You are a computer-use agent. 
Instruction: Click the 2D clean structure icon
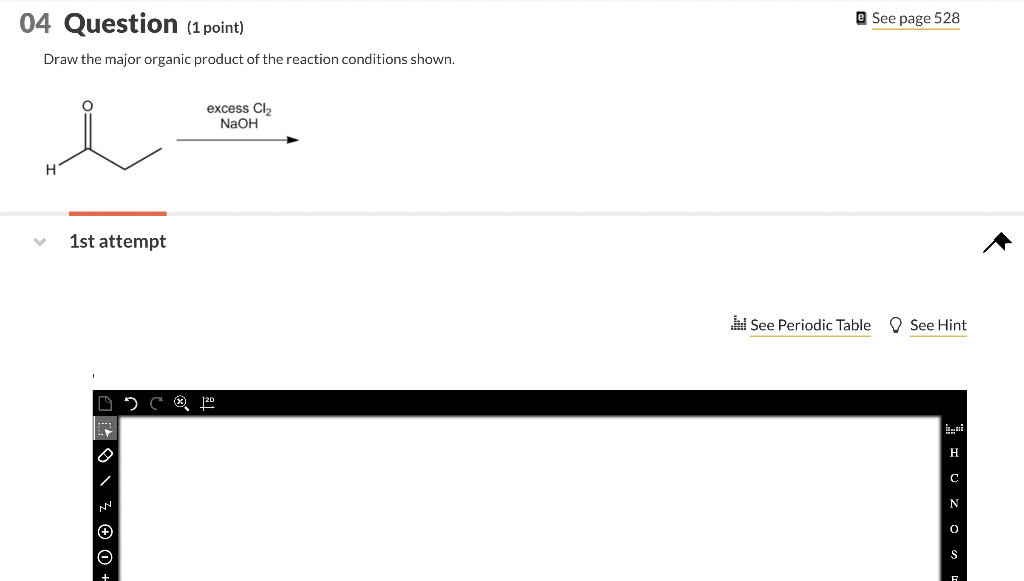pyautogui.click(x=207, y=402)
